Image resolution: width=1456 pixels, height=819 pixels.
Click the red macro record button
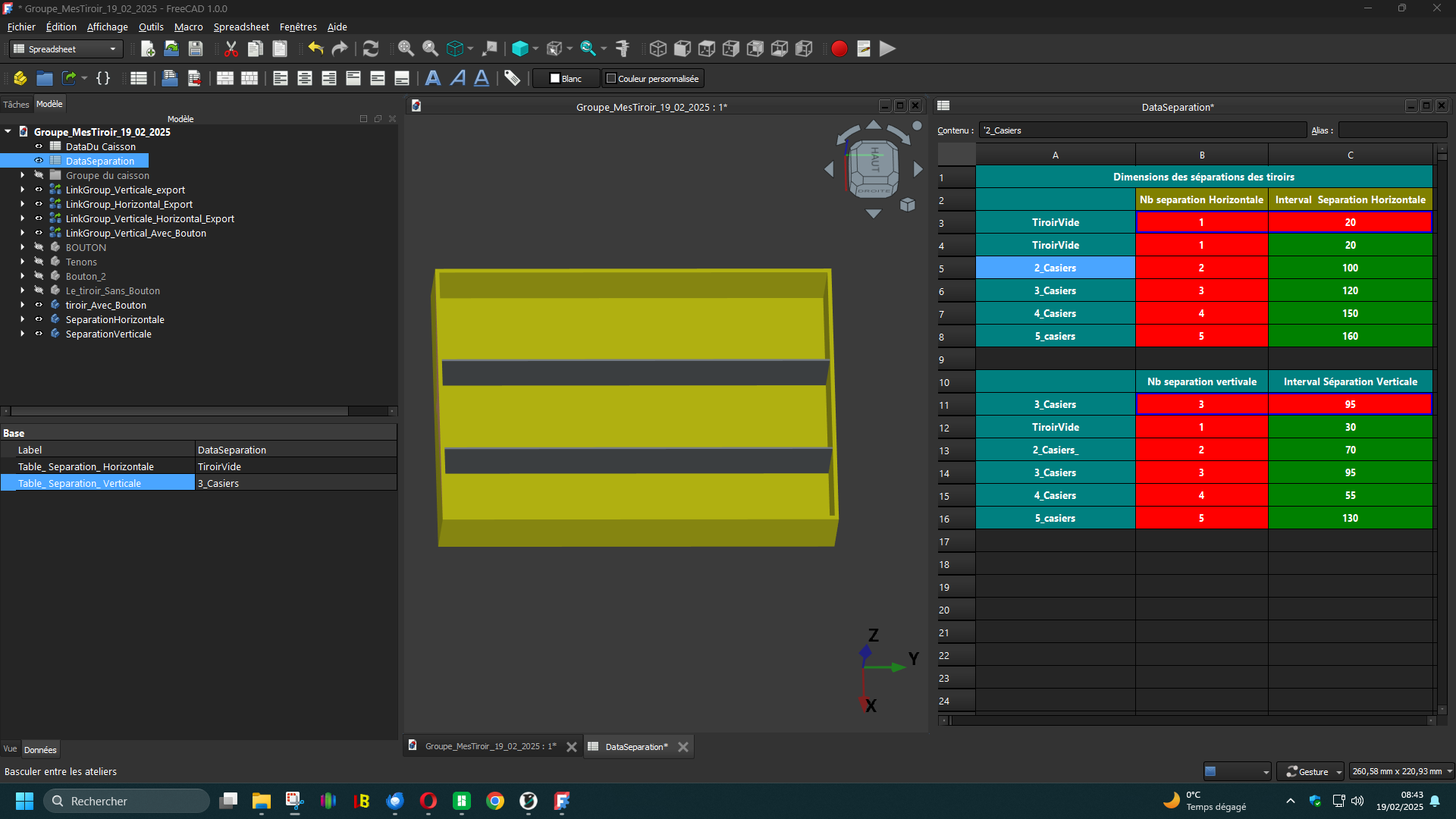click(x=839, y=49)
